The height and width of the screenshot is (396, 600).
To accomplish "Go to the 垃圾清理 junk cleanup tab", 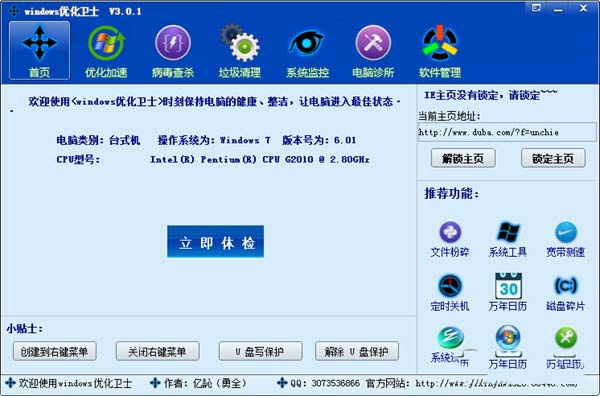I will click(240, 52).
